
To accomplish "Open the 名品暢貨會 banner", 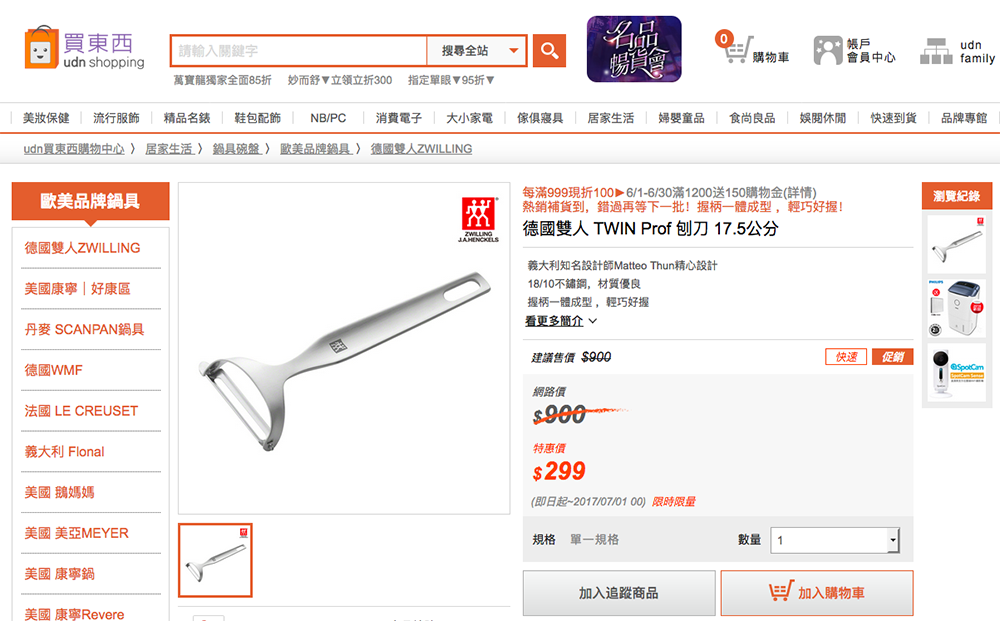I will point(634,49).
